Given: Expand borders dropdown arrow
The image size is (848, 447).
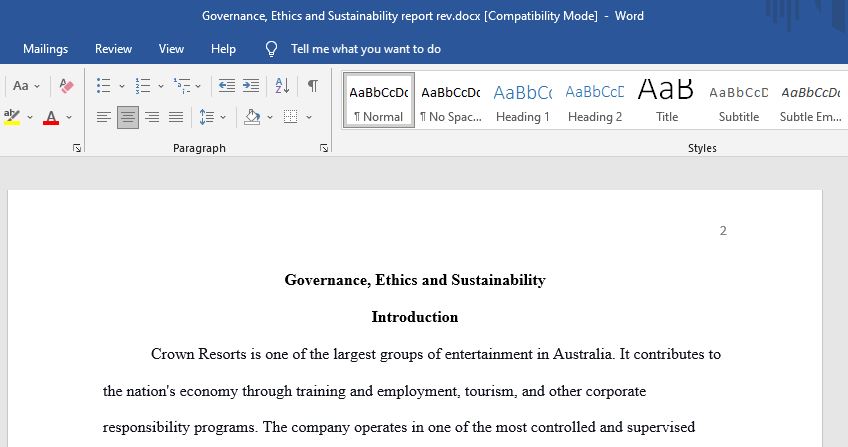Looking at the screenshot, I should [x=309, y=117].
